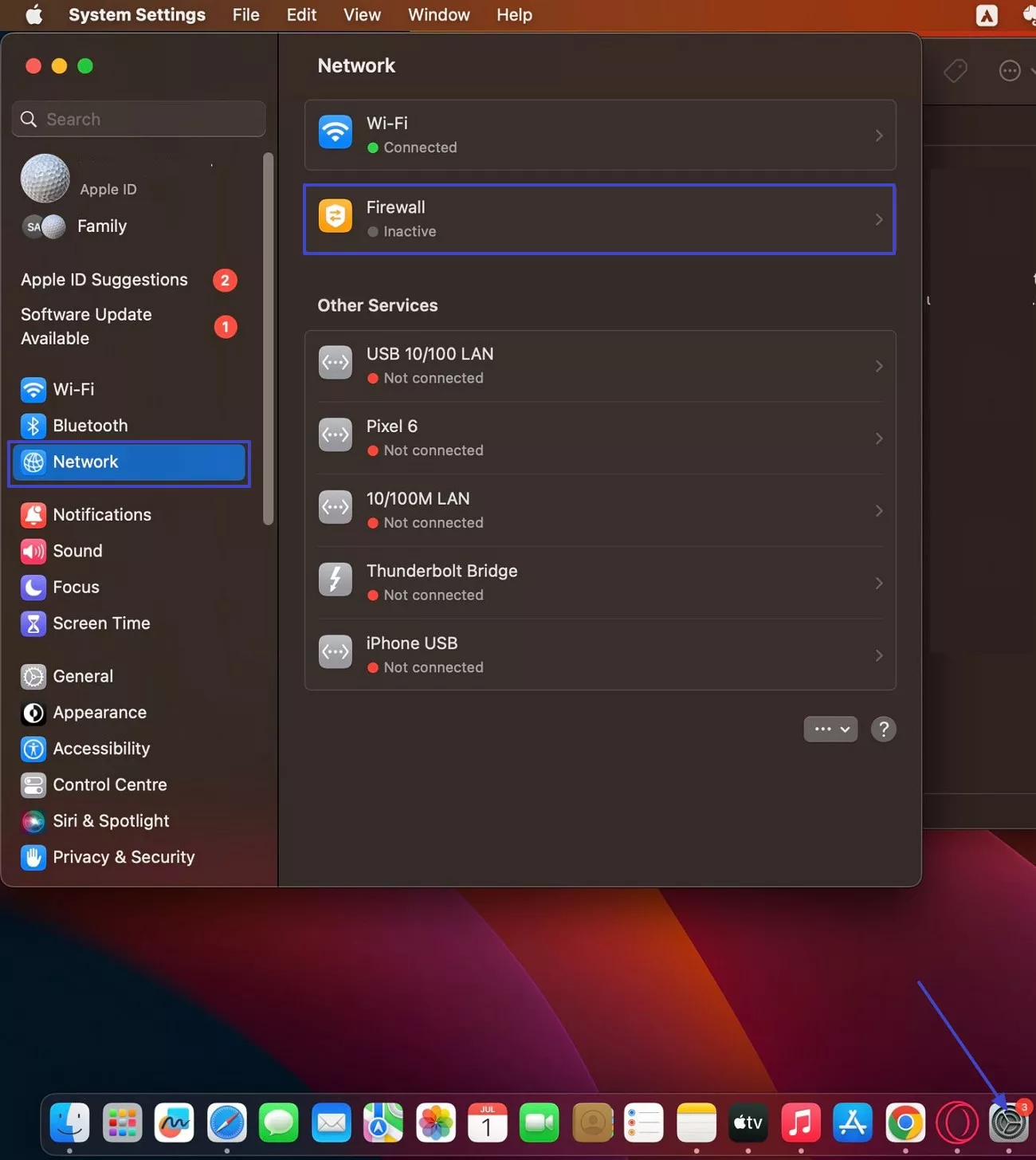Click Software Update Available
This screenshot has height=1160, width=1036.
(85, 326)
